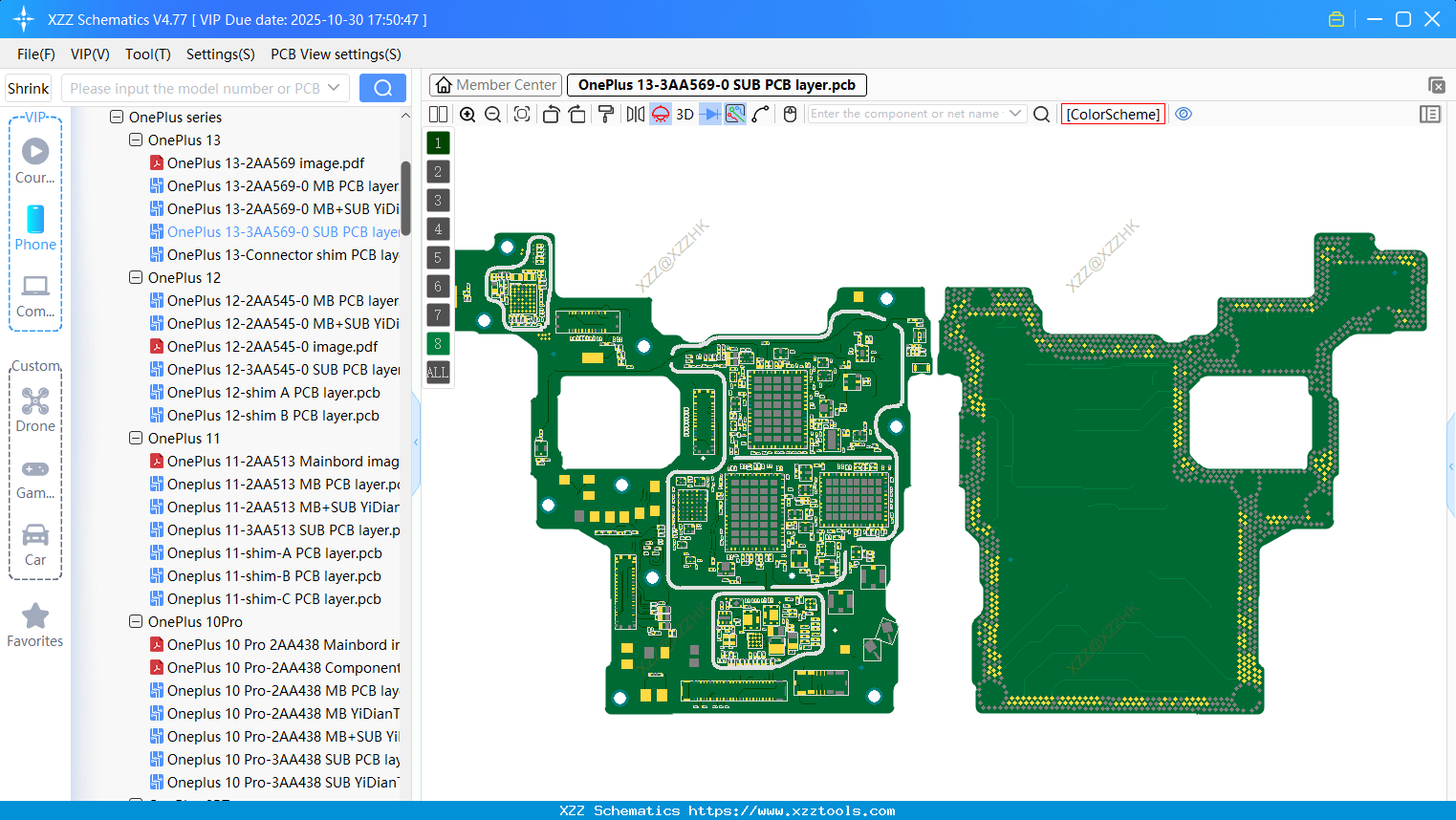Select the mirror flip tool
The image size is (1456, 820).
pyautogui.click(x=635, y=114)
